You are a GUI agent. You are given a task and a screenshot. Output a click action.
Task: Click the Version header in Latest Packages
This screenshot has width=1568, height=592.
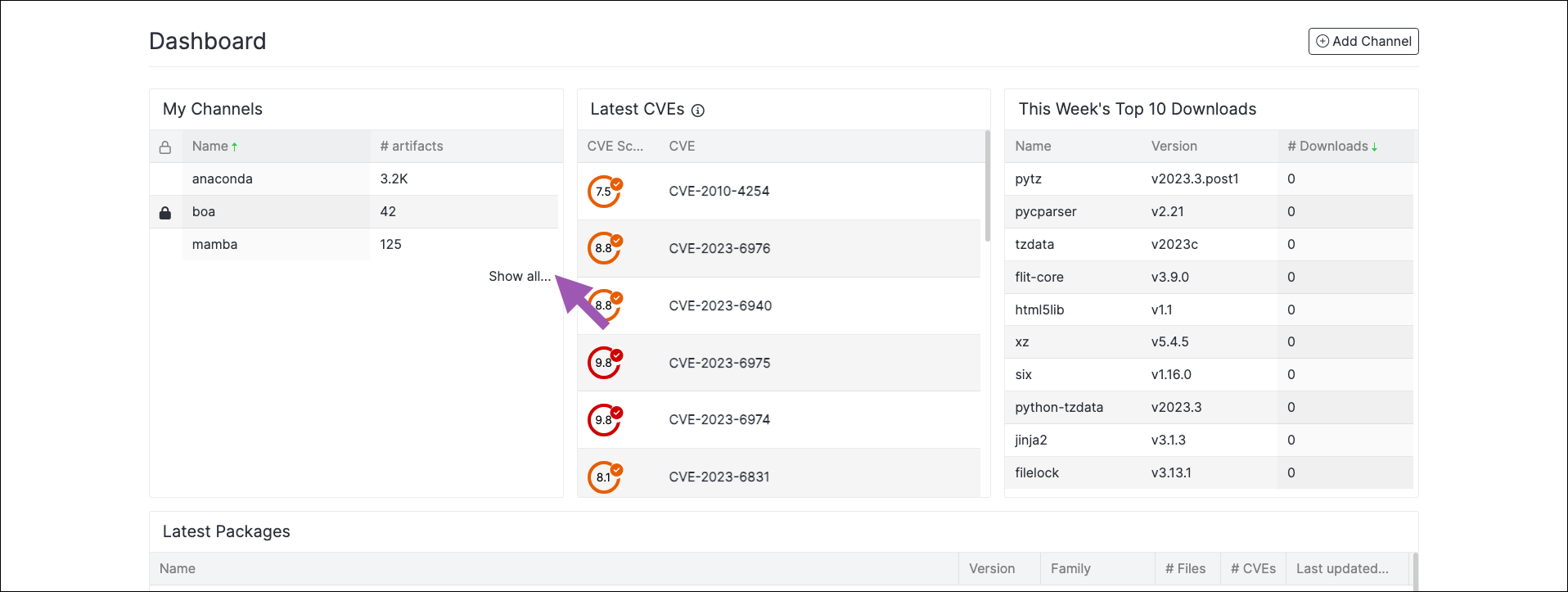point(992,568)
